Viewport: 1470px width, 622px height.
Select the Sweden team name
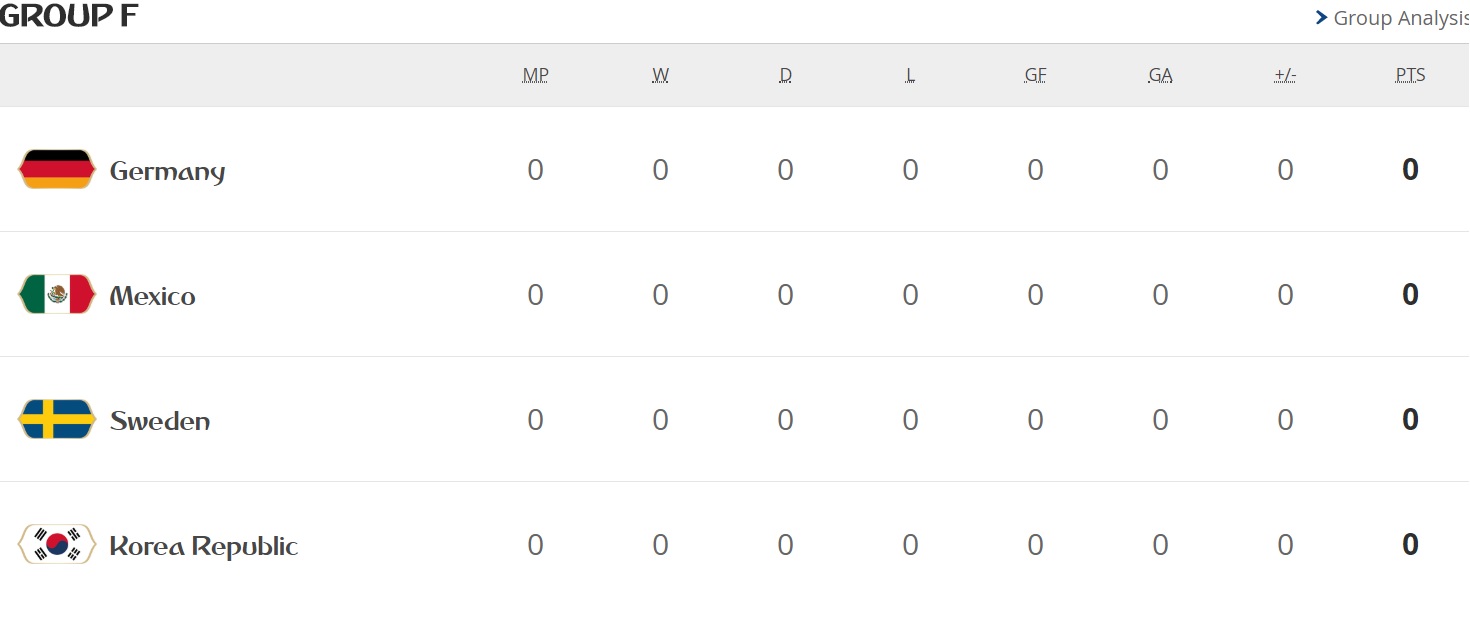click(160, 421)
